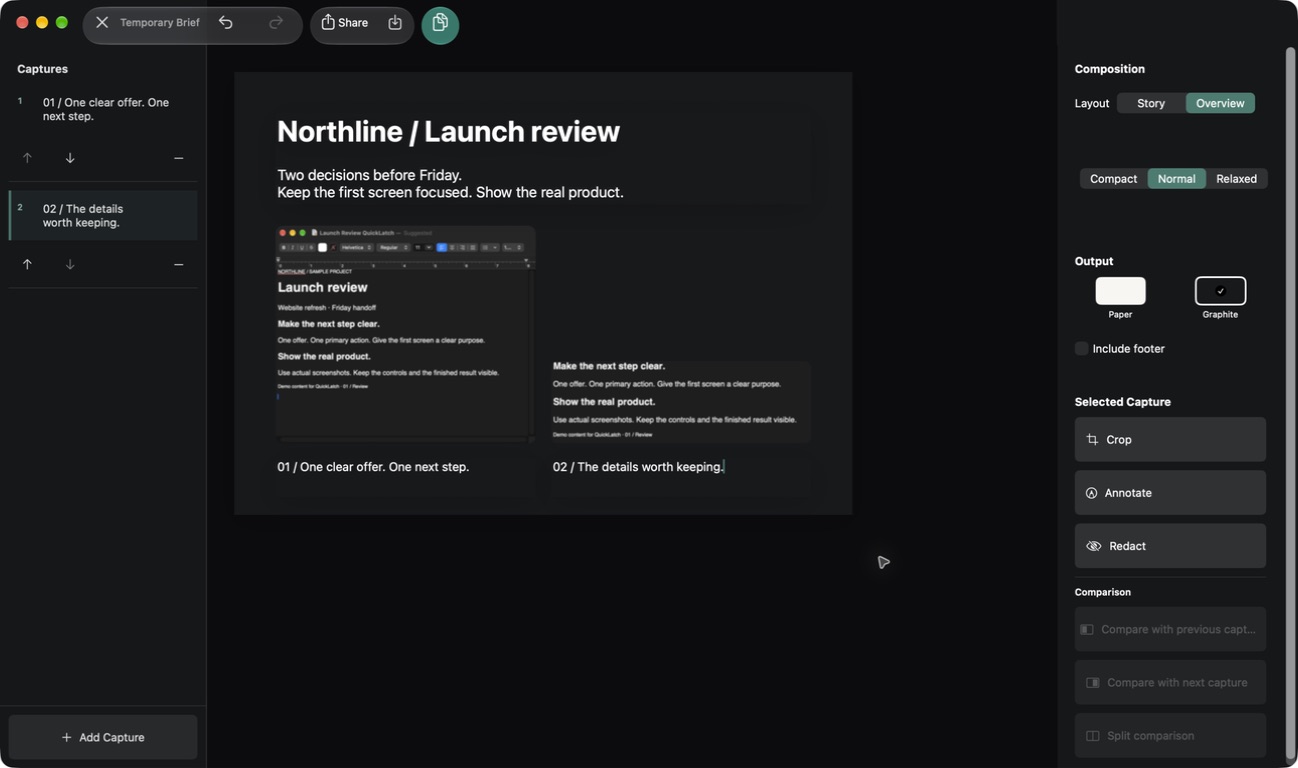This screenshot has height=768, width=1298.
Task: Click Split comparison
Action: 1170,736
